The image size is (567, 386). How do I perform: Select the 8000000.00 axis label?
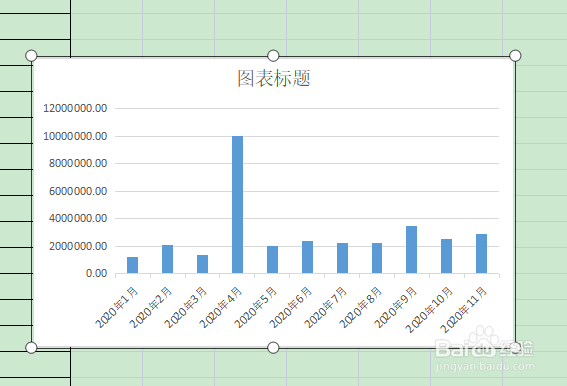tap(78, 163)
